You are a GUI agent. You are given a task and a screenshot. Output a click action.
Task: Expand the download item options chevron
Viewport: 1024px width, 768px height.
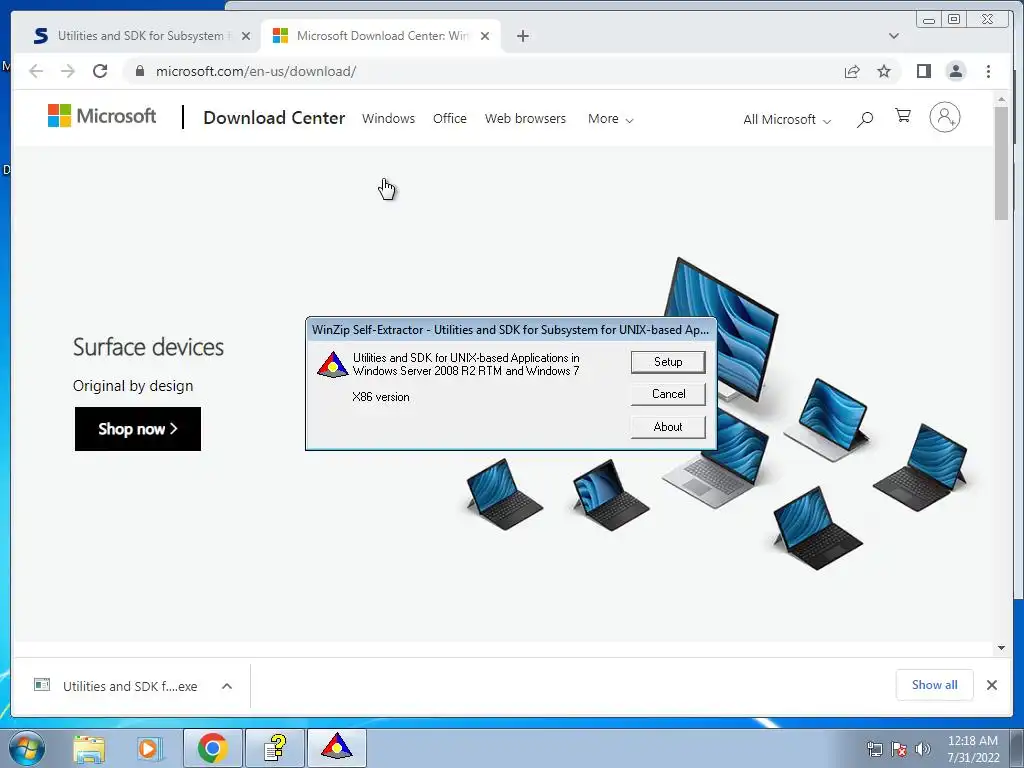tap(227, 686)
